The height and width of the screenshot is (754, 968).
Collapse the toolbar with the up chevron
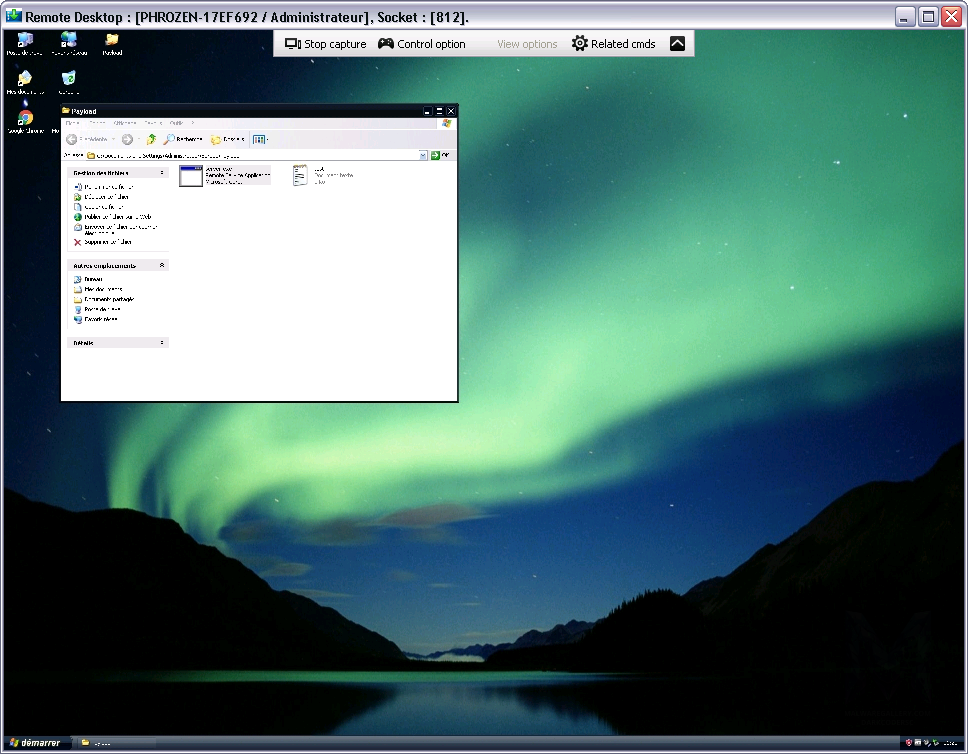677,44
